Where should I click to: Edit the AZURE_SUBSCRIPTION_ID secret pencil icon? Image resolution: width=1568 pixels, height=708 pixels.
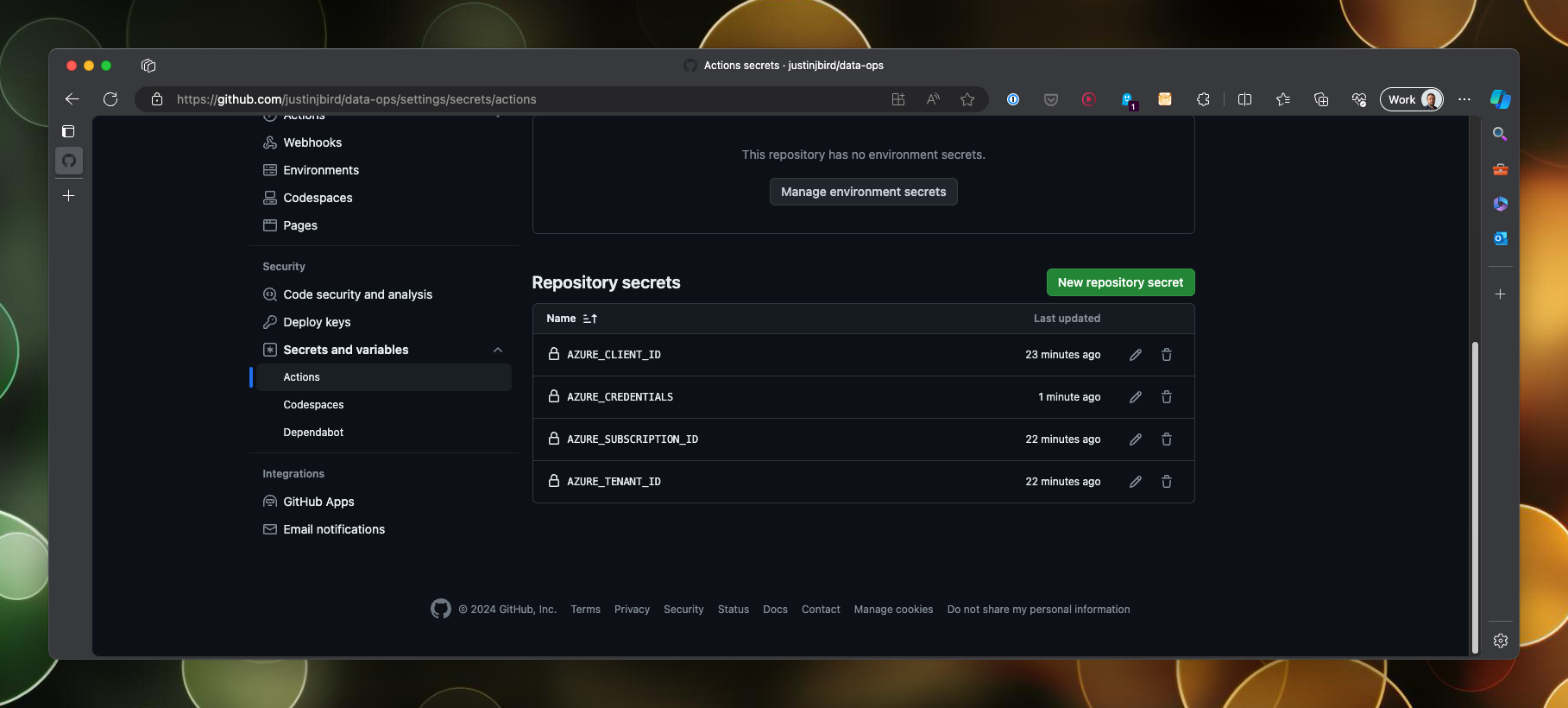[1136, 439]
